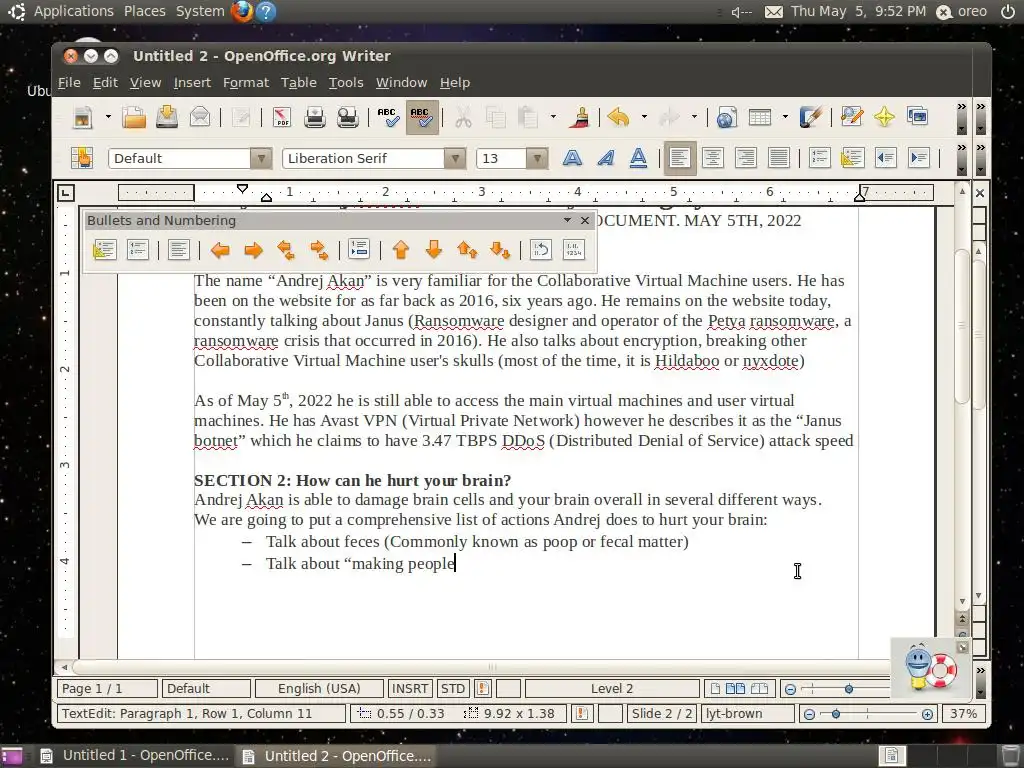Click INSRT insert mode field

(x=409, y=688)
